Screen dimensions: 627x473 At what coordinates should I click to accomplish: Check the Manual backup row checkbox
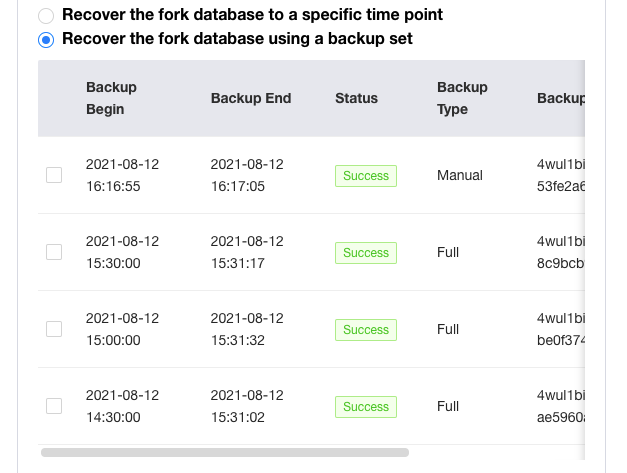(54, 175)
